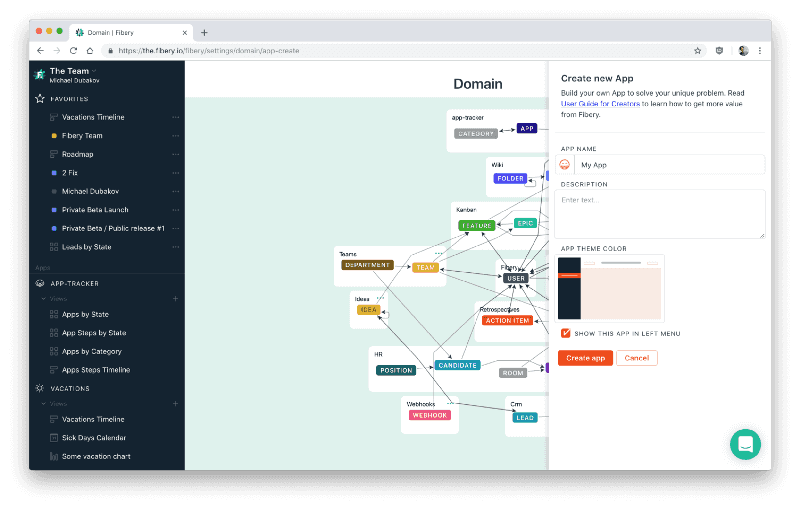Collapse the Views section under App-Tracker
Image resolution: width=800 pixels, height=508 pixels.
click(x=43, y=298)
